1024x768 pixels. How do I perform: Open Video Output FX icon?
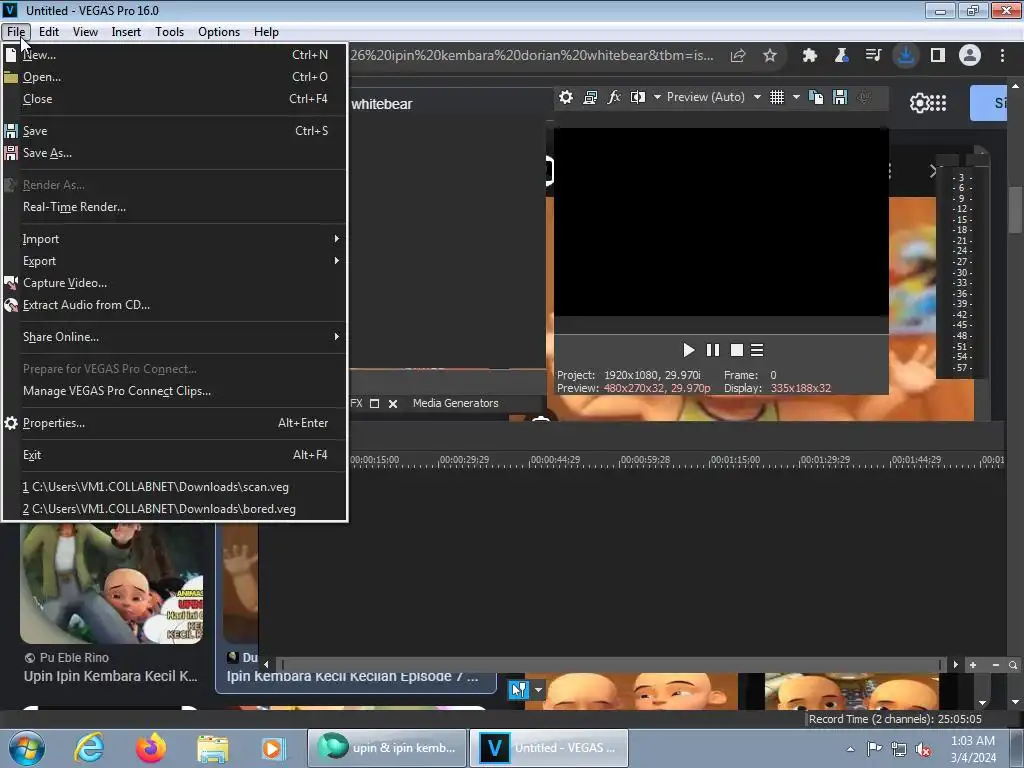(614, 97)
